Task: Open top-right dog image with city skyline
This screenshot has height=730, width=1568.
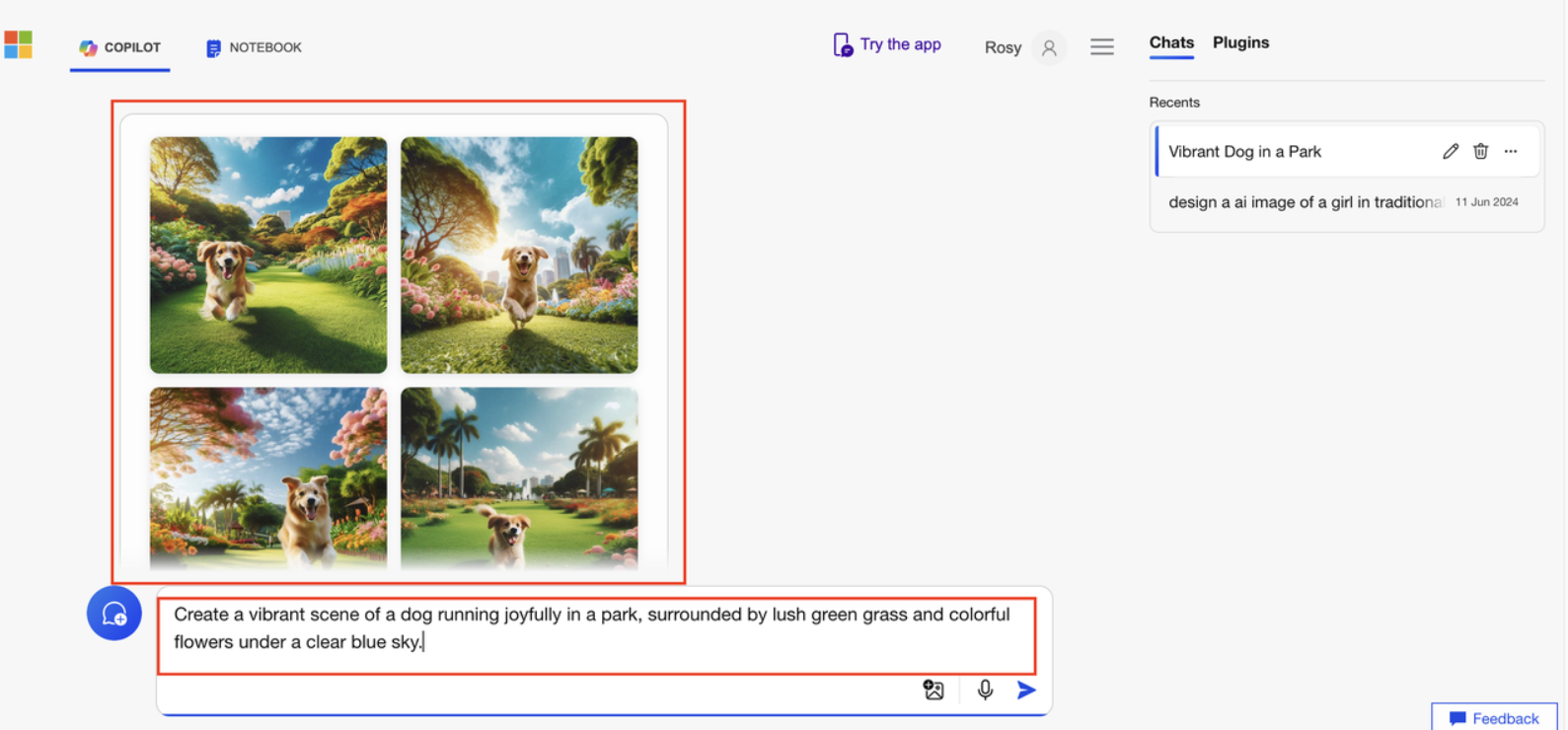Action: point(519,255)
